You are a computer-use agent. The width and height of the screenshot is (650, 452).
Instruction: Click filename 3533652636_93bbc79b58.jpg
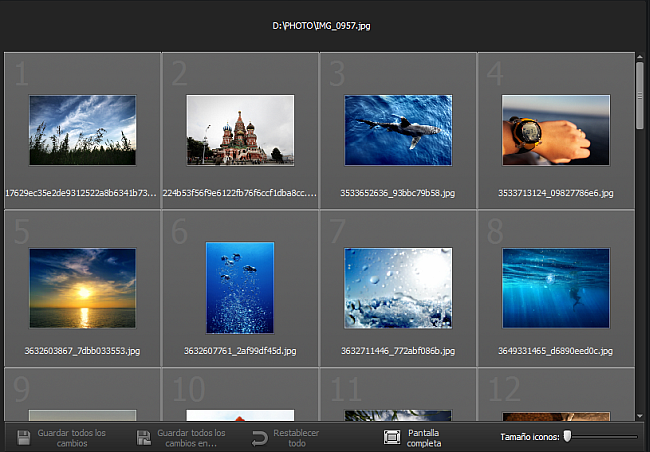click(398, 193)
